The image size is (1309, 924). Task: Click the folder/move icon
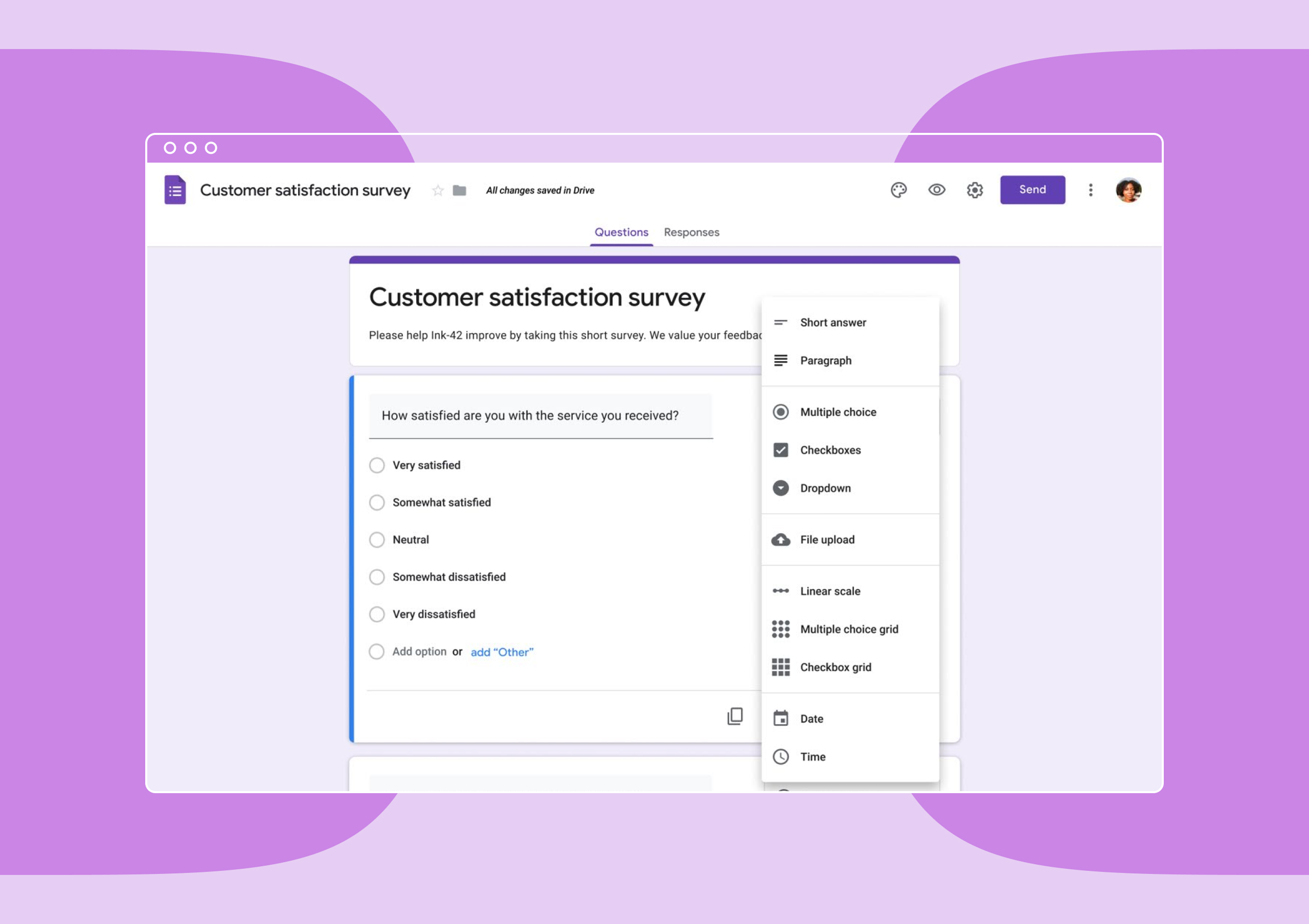(459, 190)
